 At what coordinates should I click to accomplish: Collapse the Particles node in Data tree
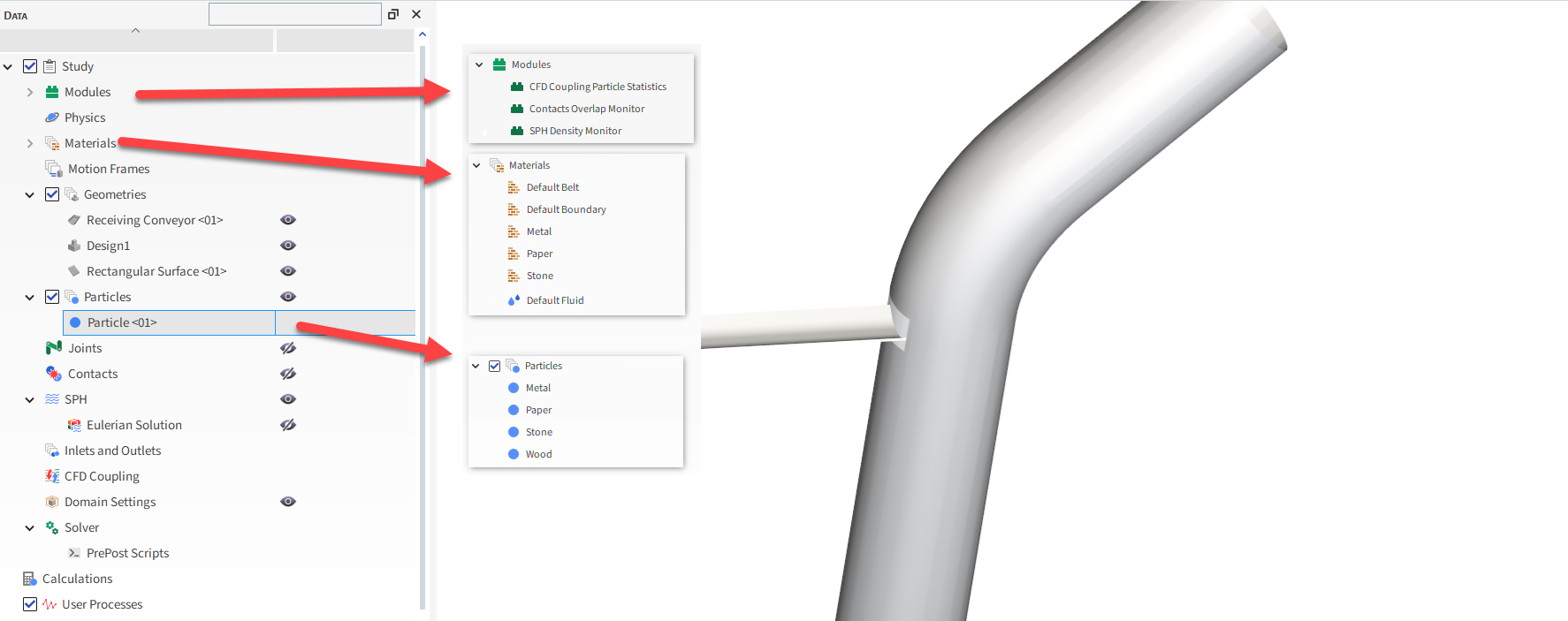point(30,297)
